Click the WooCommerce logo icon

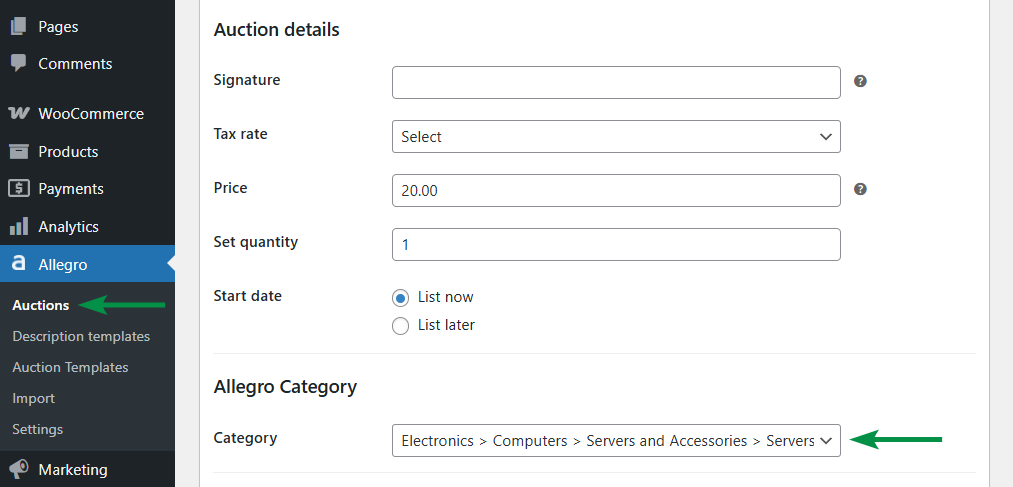[19, 114]
